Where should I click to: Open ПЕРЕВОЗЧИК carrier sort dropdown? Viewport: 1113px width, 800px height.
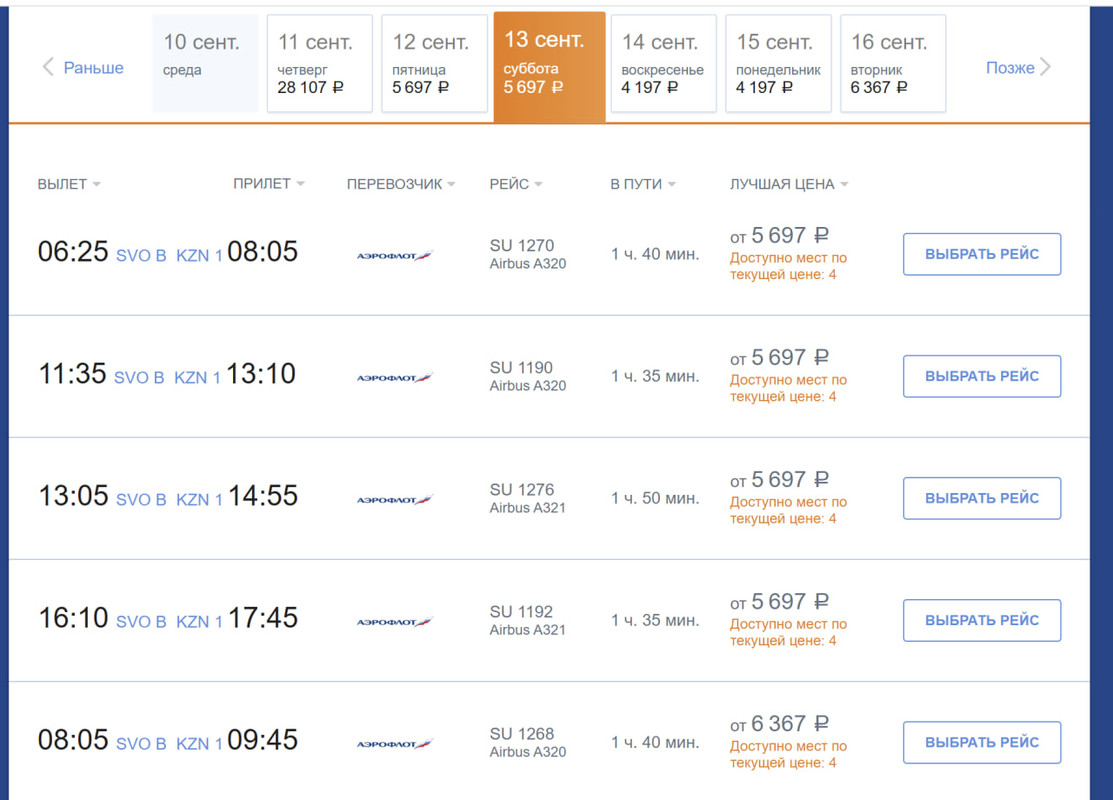(x=400, y=184)
